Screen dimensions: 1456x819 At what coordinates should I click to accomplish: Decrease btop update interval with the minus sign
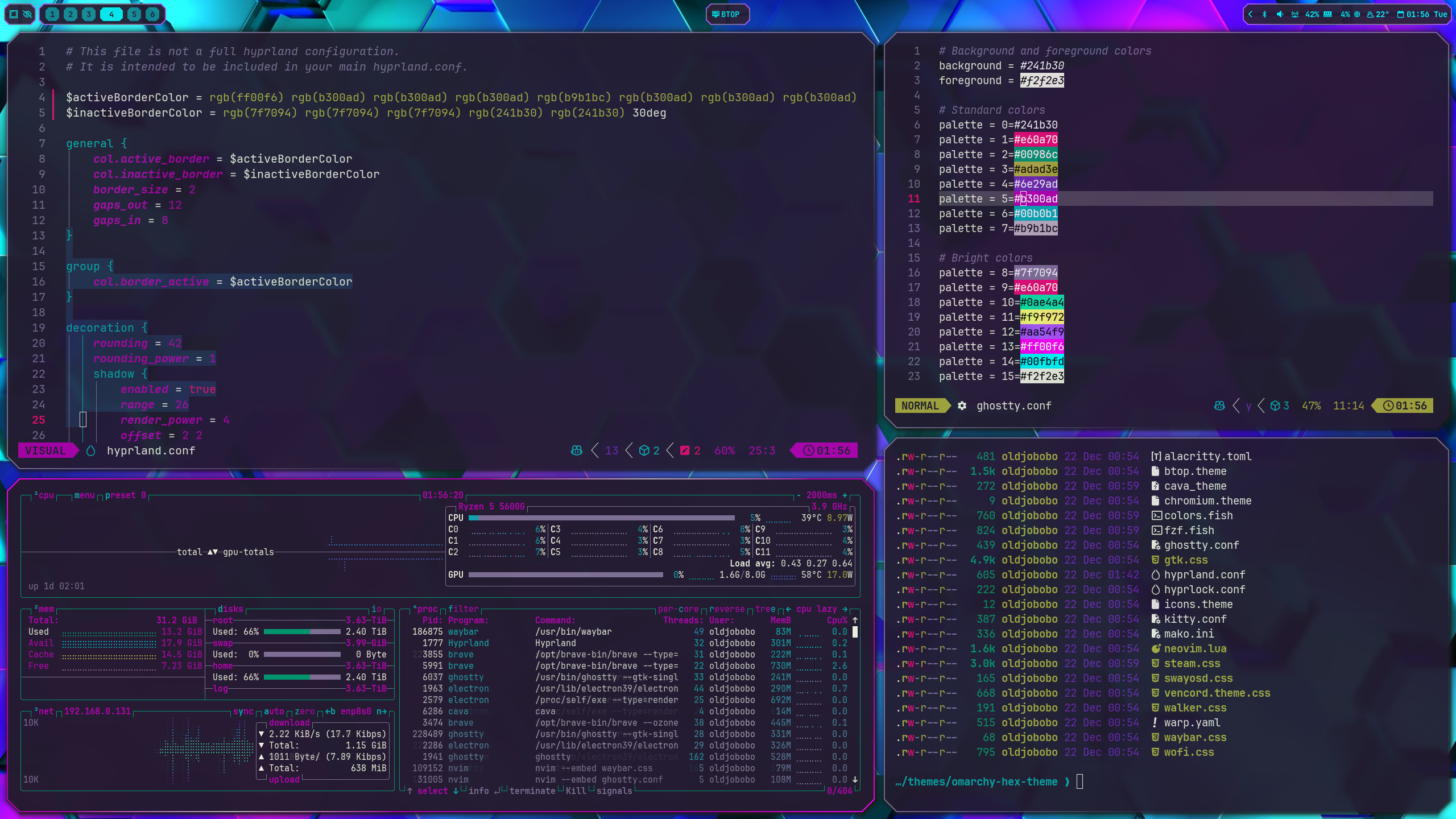pos(799,495)
